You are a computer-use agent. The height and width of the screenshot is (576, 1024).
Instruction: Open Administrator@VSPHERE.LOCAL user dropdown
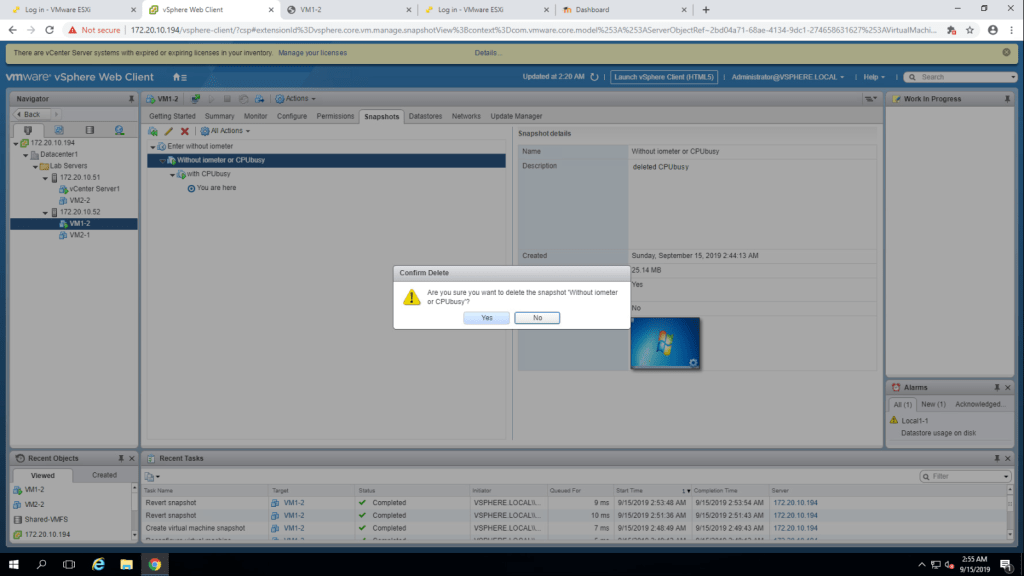(x=787, y=77)
